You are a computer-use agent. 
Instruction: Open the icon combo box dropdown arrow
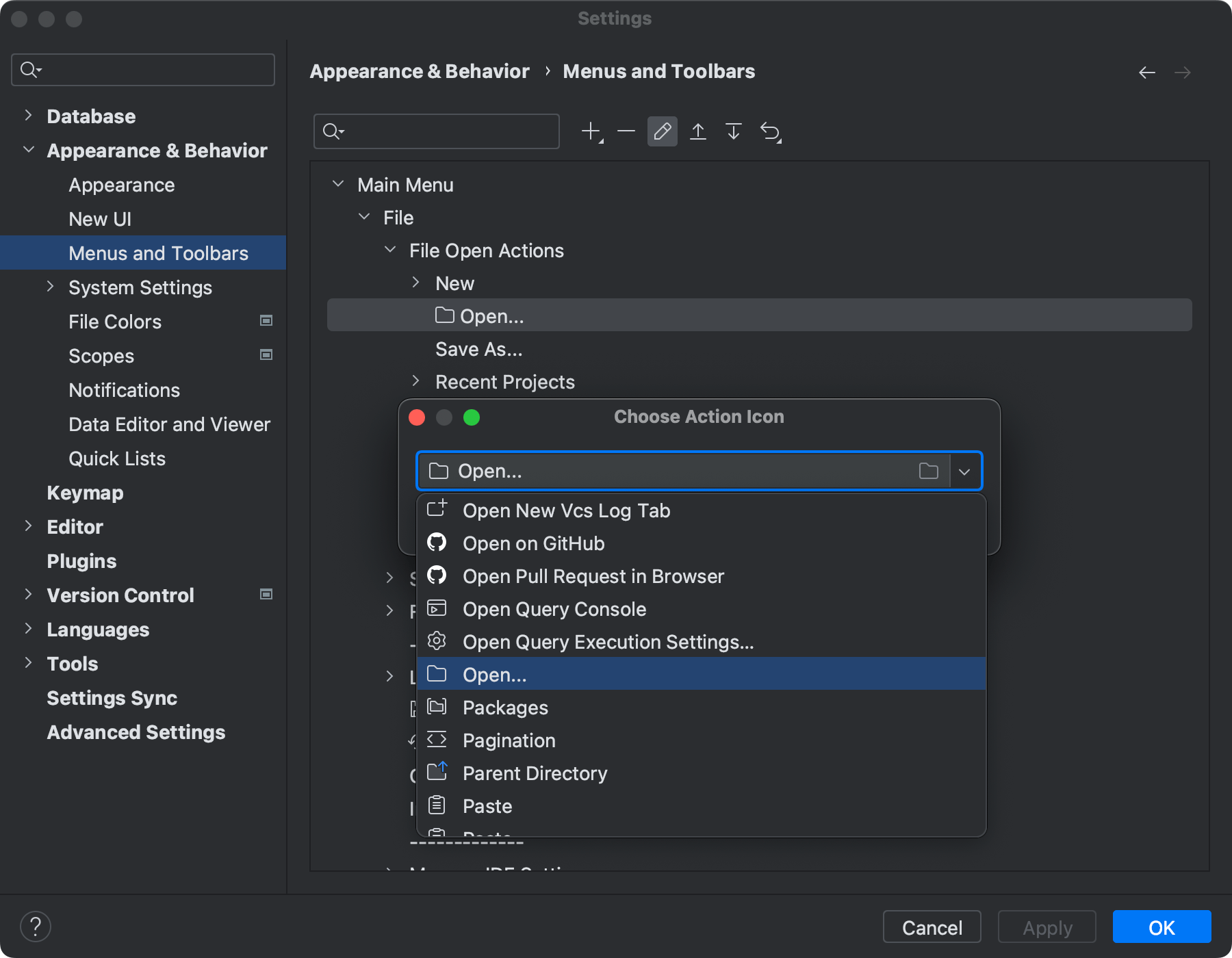[964, 471]
